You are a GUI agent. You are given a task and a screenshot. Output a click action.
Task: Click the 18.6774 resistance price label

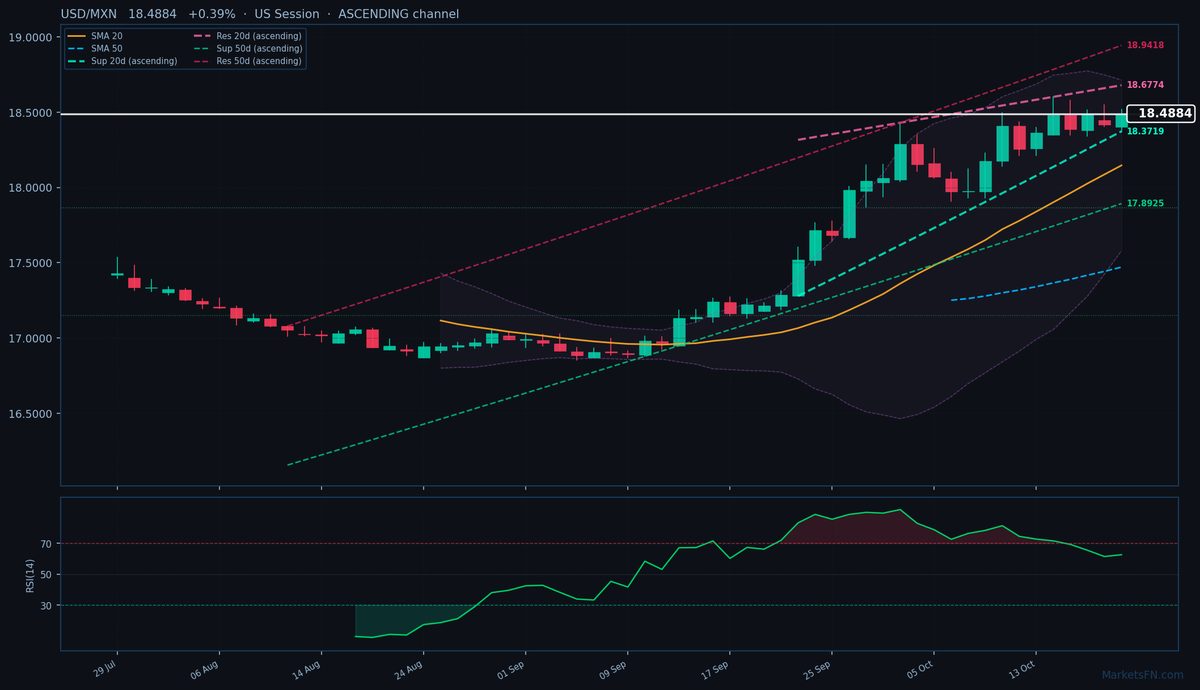[x=1145, y=86]
